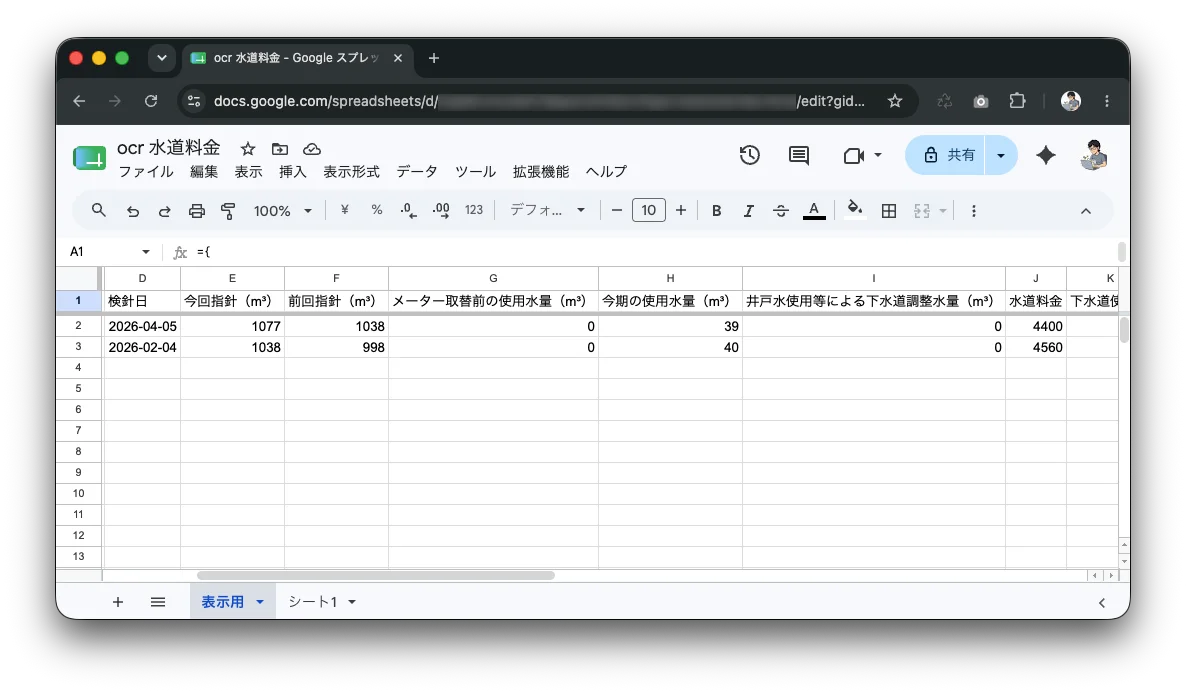Image resolution: width=1186 pixels, height=693 pixels.
Task: Click the horizontal scrollbar thumb
Action: [x=376, y=576]
